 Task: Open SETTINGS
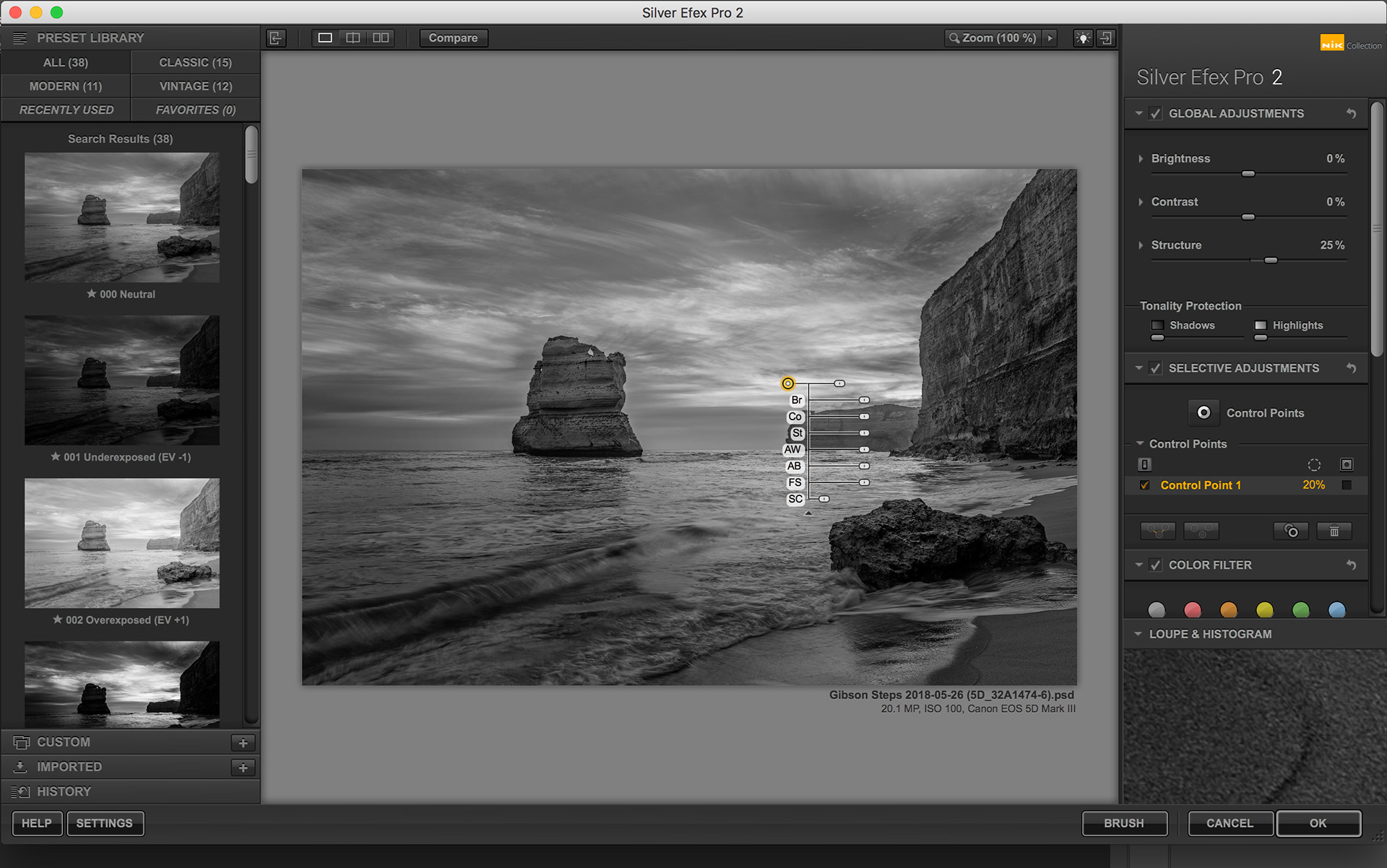(105, 823)
